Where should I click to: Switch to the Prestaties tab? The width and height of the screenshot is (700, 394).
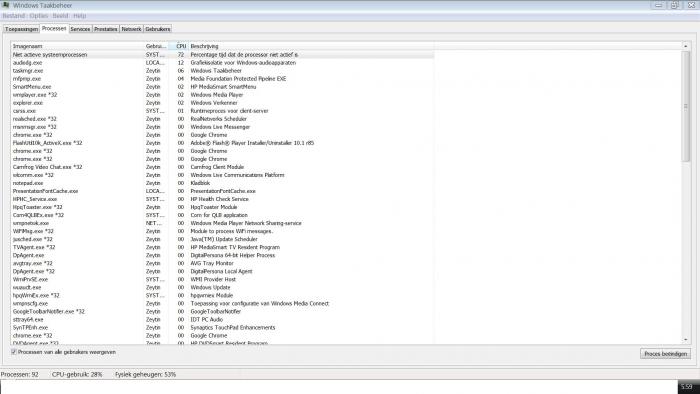pyautogui.click(x=106, y=29)
